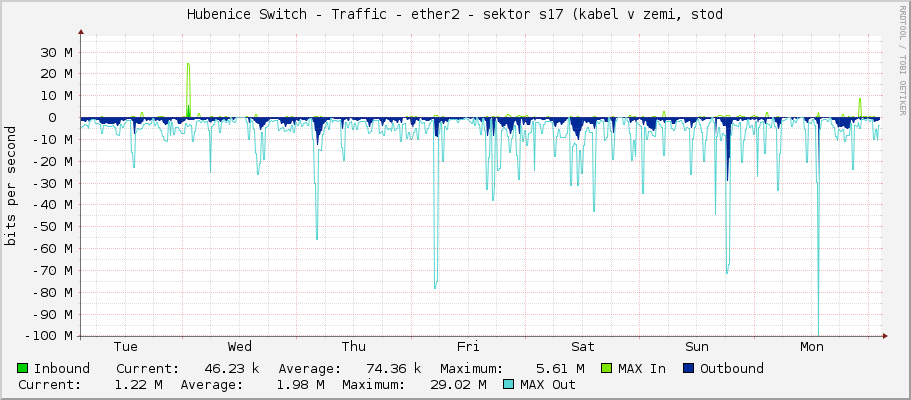Click the 'bits per second' axis label
Viewport: 911px width, 400px height.
[x=10, y=186]
